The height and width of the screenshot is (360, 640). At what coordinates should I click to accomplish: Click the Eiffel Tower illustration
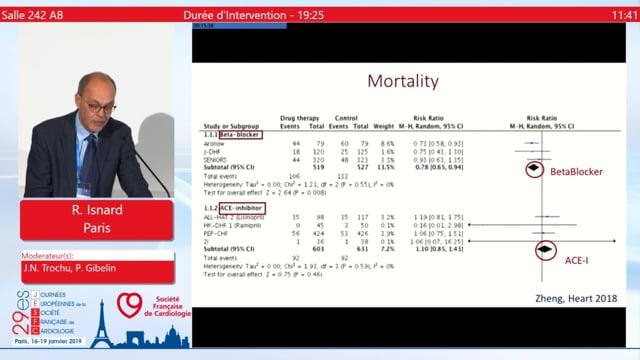tap(102, 324)
